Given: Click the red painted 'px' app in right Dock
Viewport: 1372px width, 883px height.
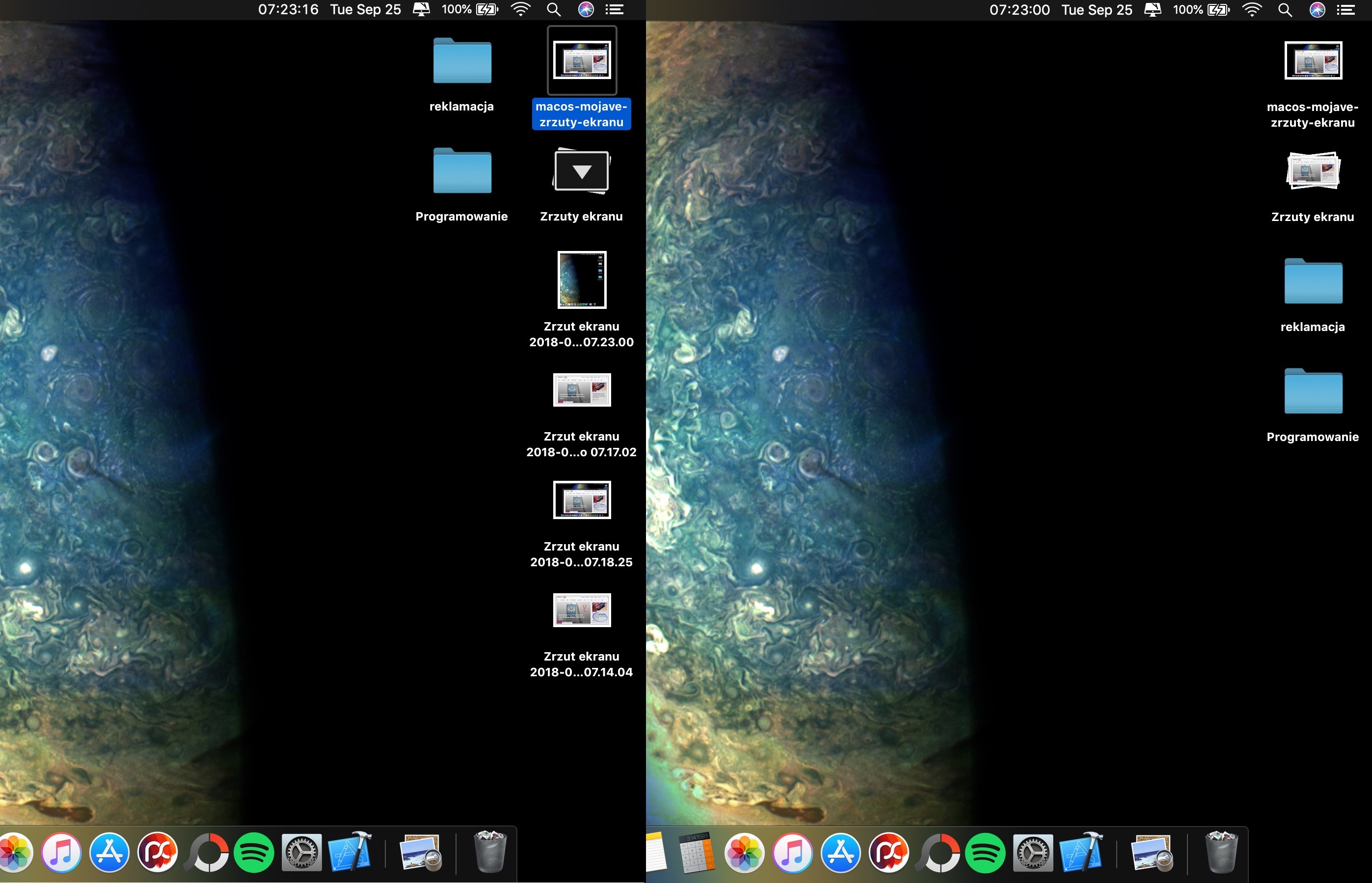Looking at the screenshot, I should click(x=889, y=853).
